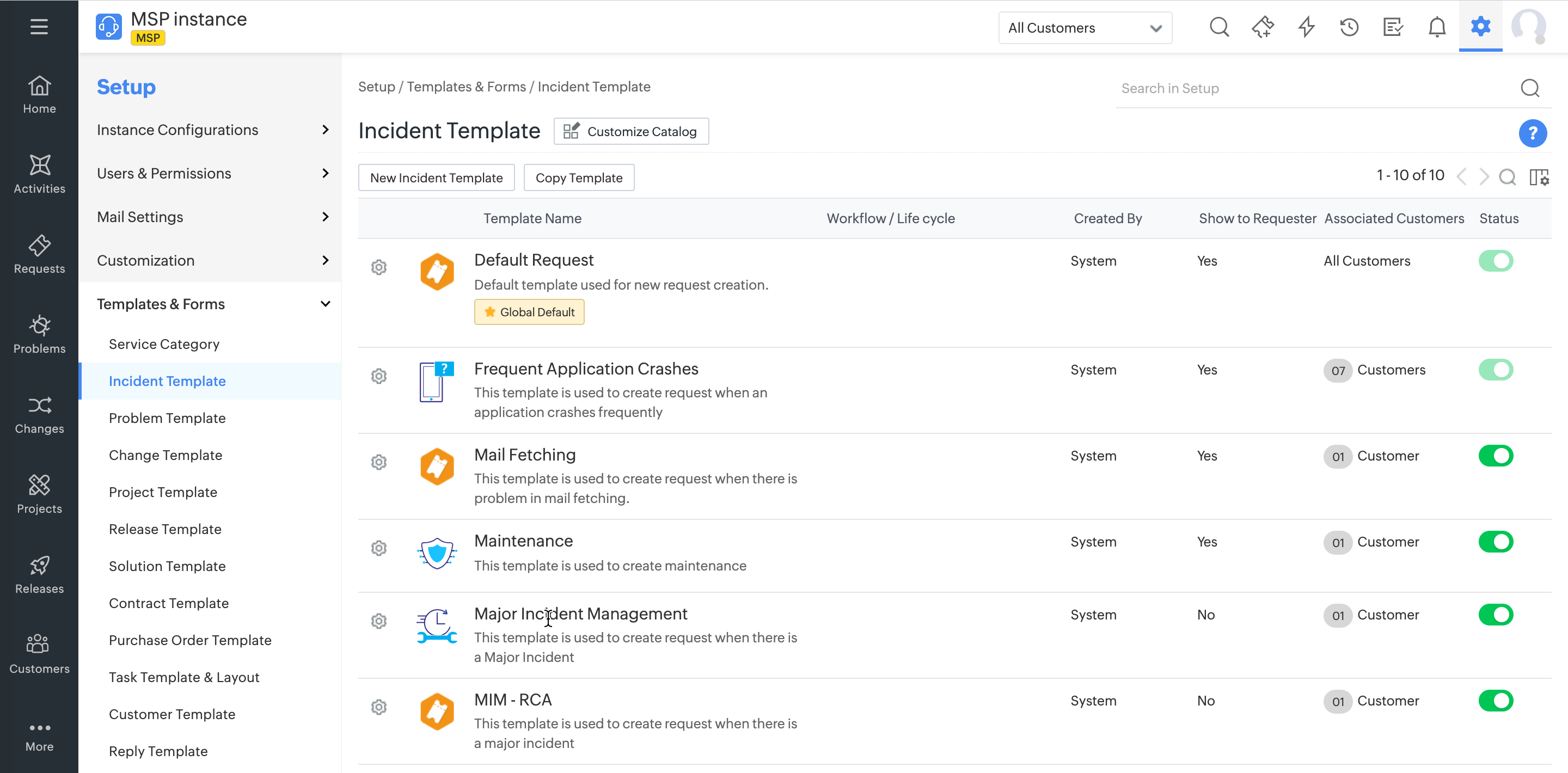The height and width of the screenshot is (773, 1568).
Task: Click the column chooser icon
Action: tap(1539, 177)
